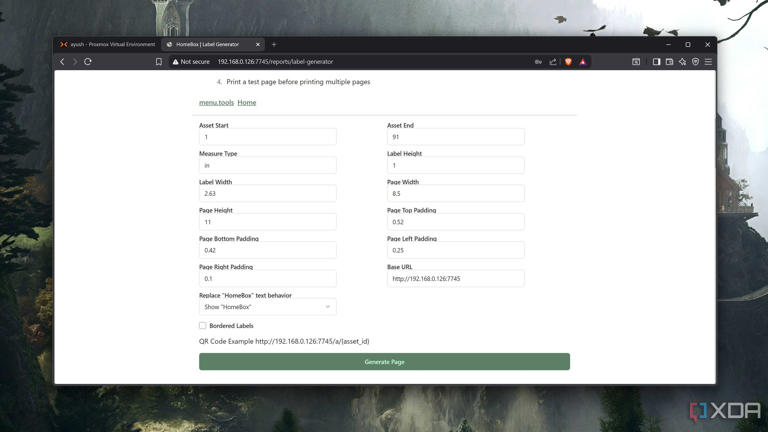Switch to the Proxmox Virtual Environment tab
This screenshot has width=768, height=432.
tap(107, 45)
